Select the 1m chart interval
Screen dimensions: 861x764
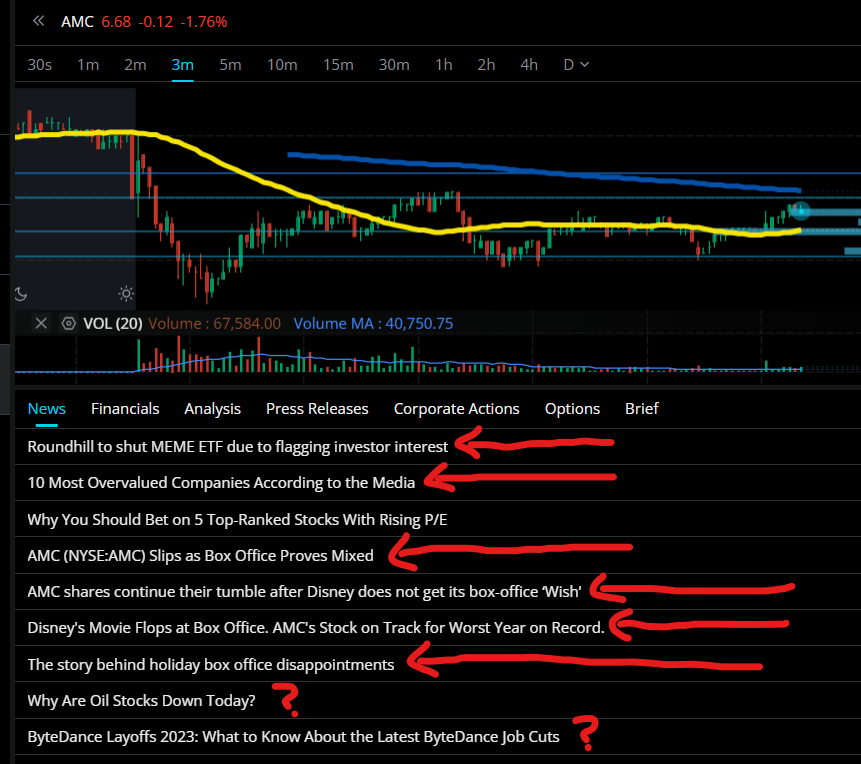88,65
